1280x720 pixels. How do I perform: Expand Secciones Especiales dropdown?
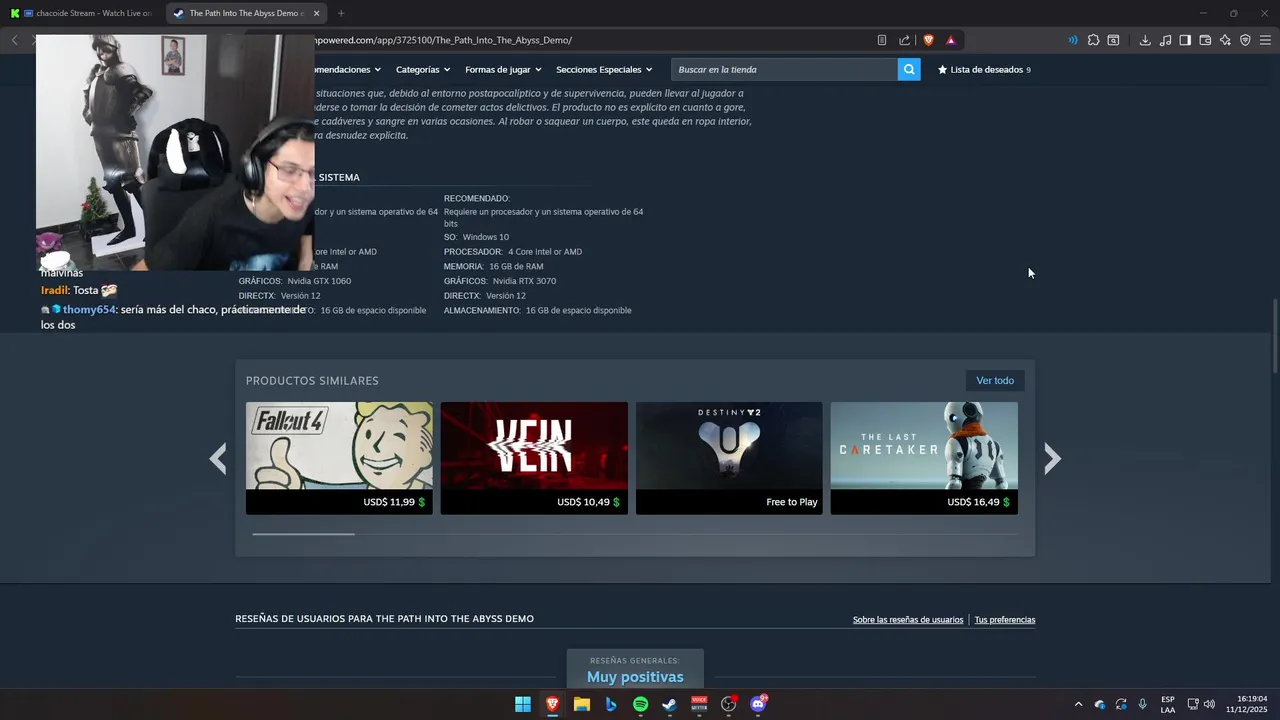click(604, 70)
